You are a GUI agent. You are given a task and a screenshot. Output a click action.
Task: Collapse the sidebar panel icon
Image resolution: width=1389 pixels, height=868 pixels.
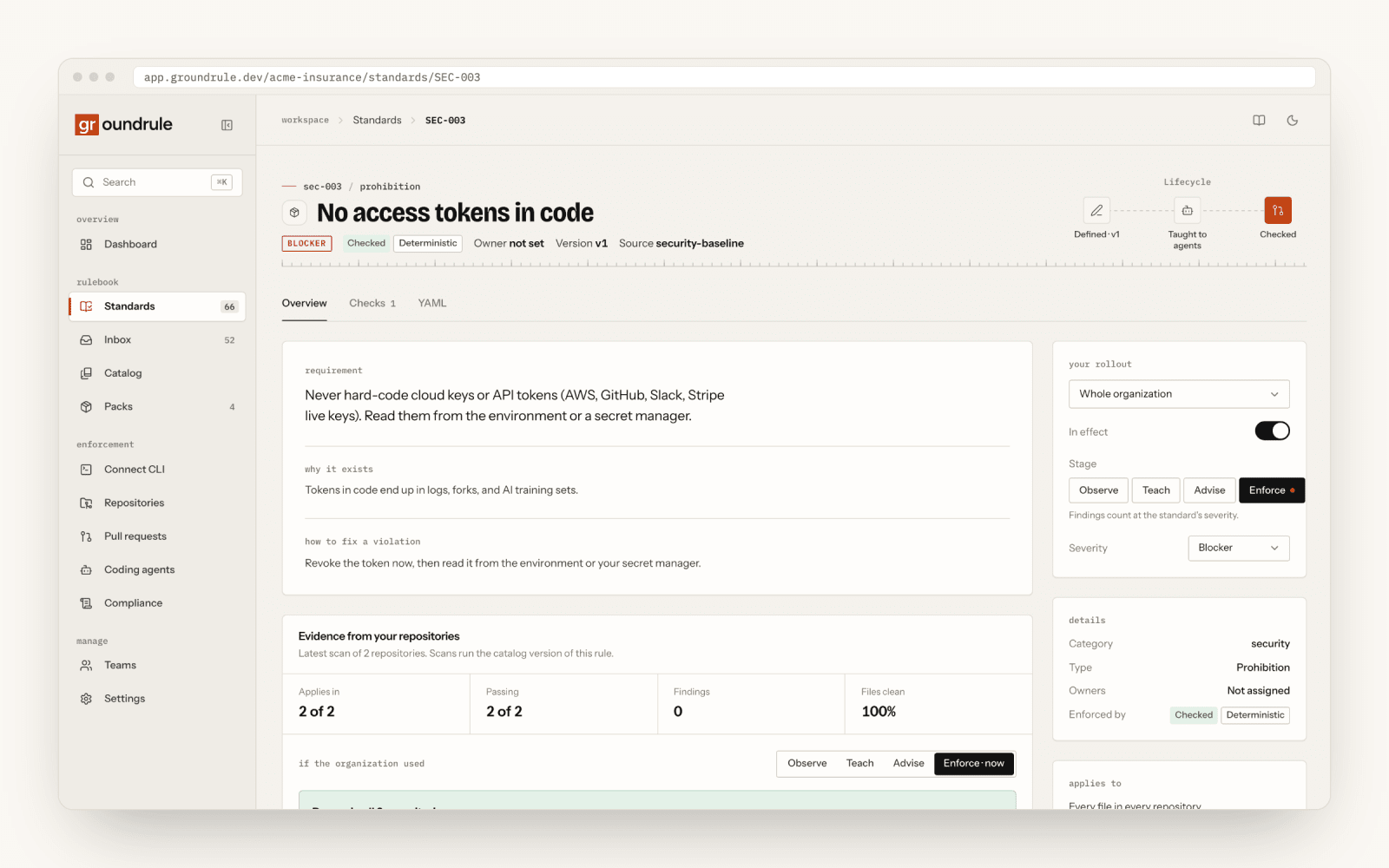(x=227, y=125)
